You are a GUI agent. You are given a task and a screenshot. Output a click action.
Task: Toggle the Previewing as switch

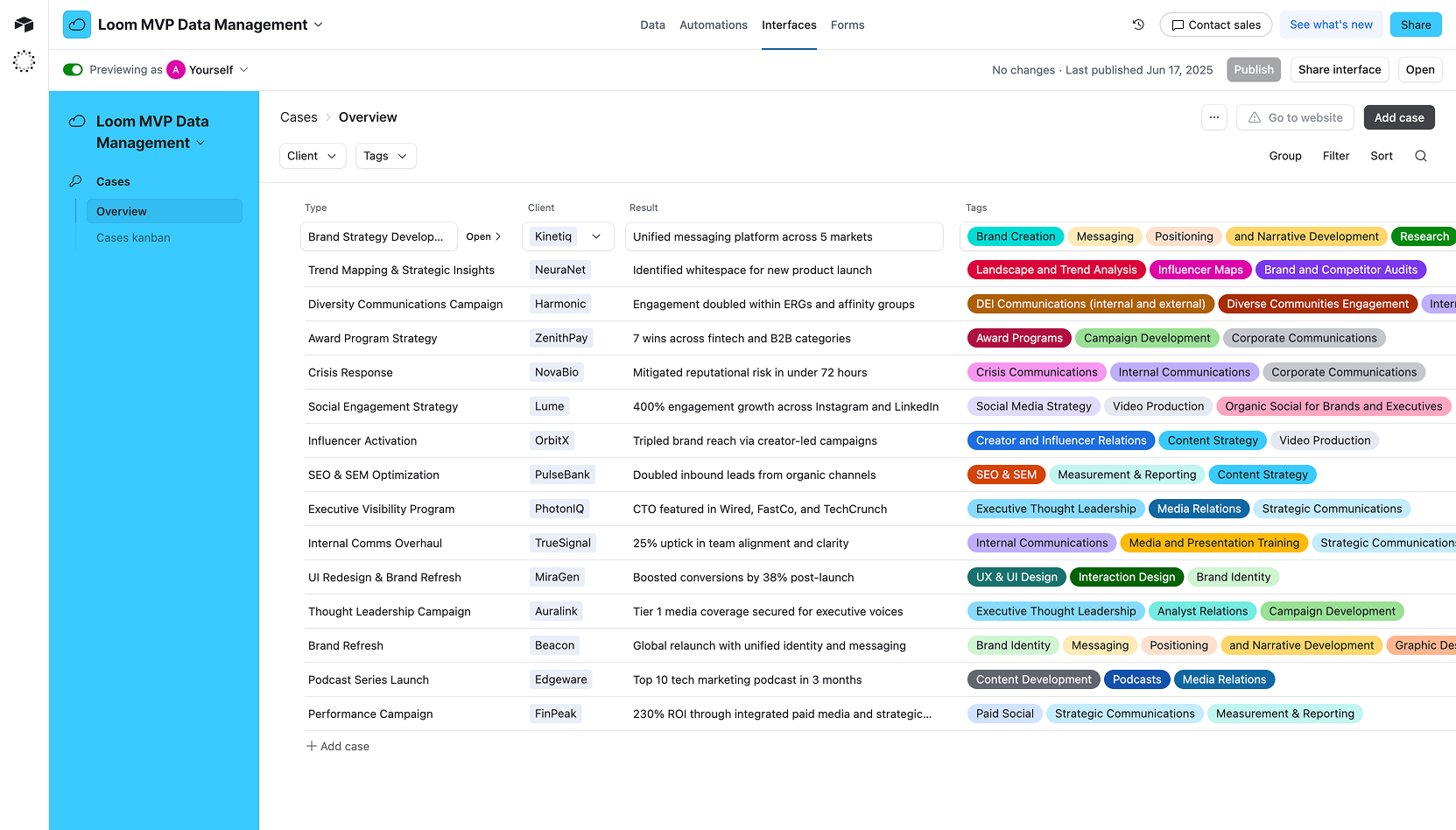click(x=73, y=70)
